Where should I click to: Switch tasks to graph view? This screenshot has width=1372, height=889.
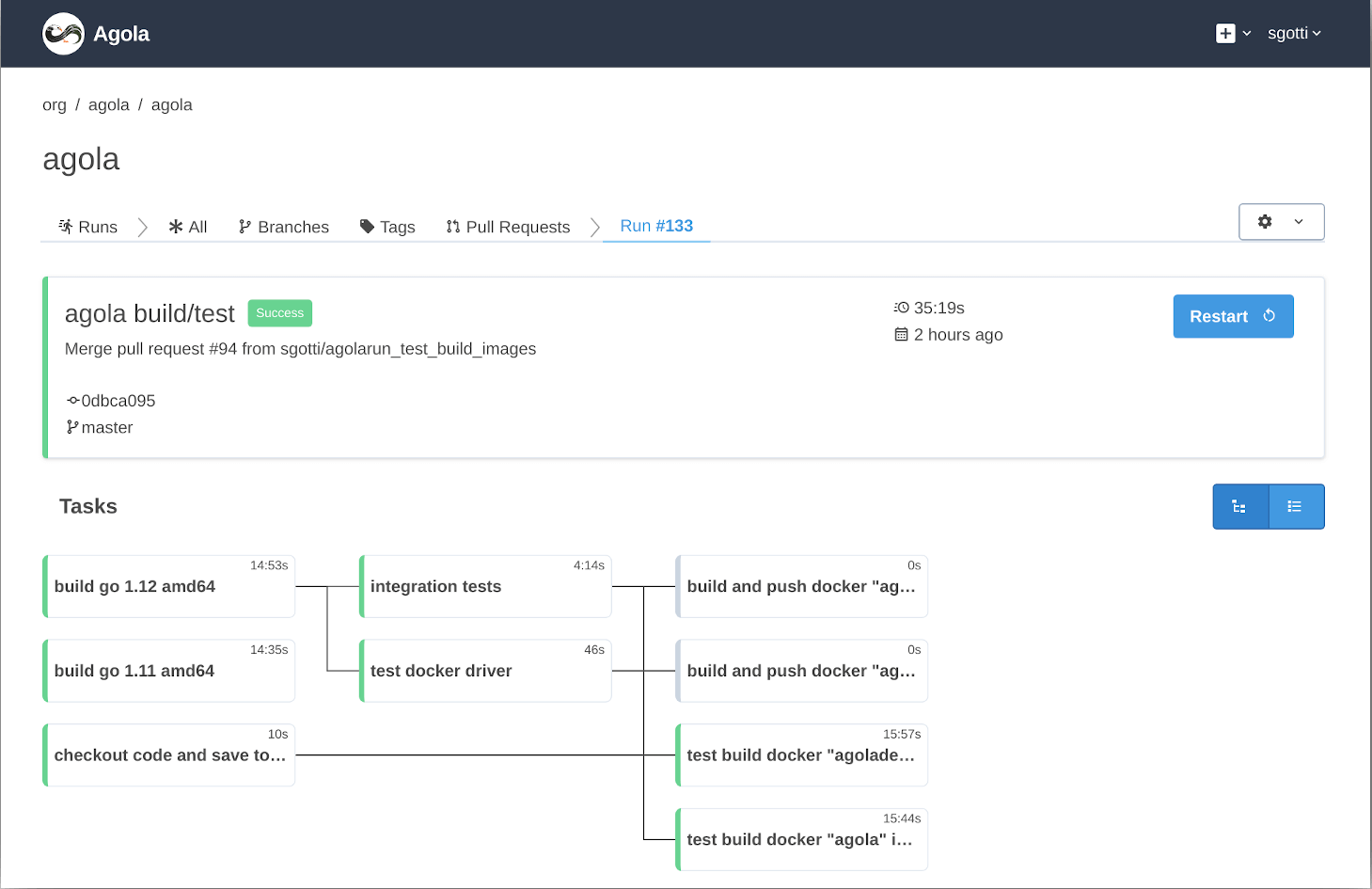(x=1240, y=507)
